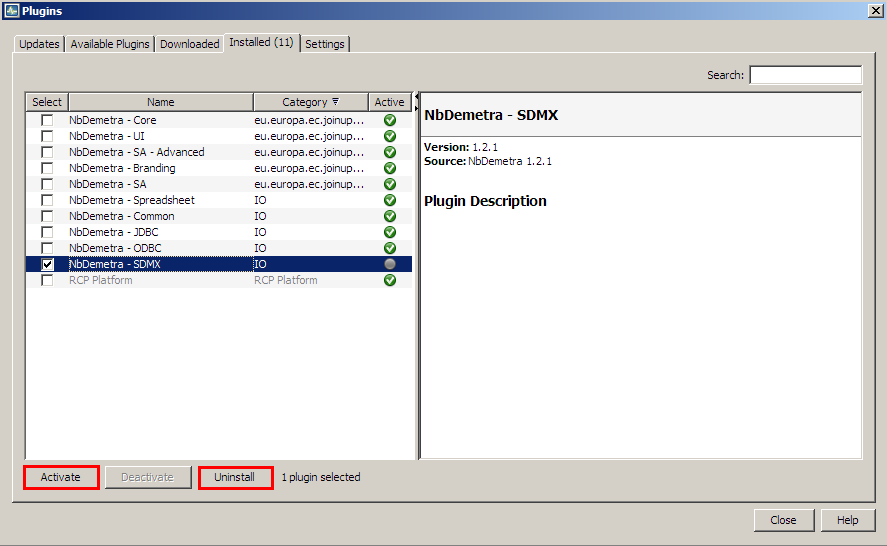Click the green active icon for NbDemetra - Core
The height and width of the screenshot is (546, 887).
pos(389,120)
